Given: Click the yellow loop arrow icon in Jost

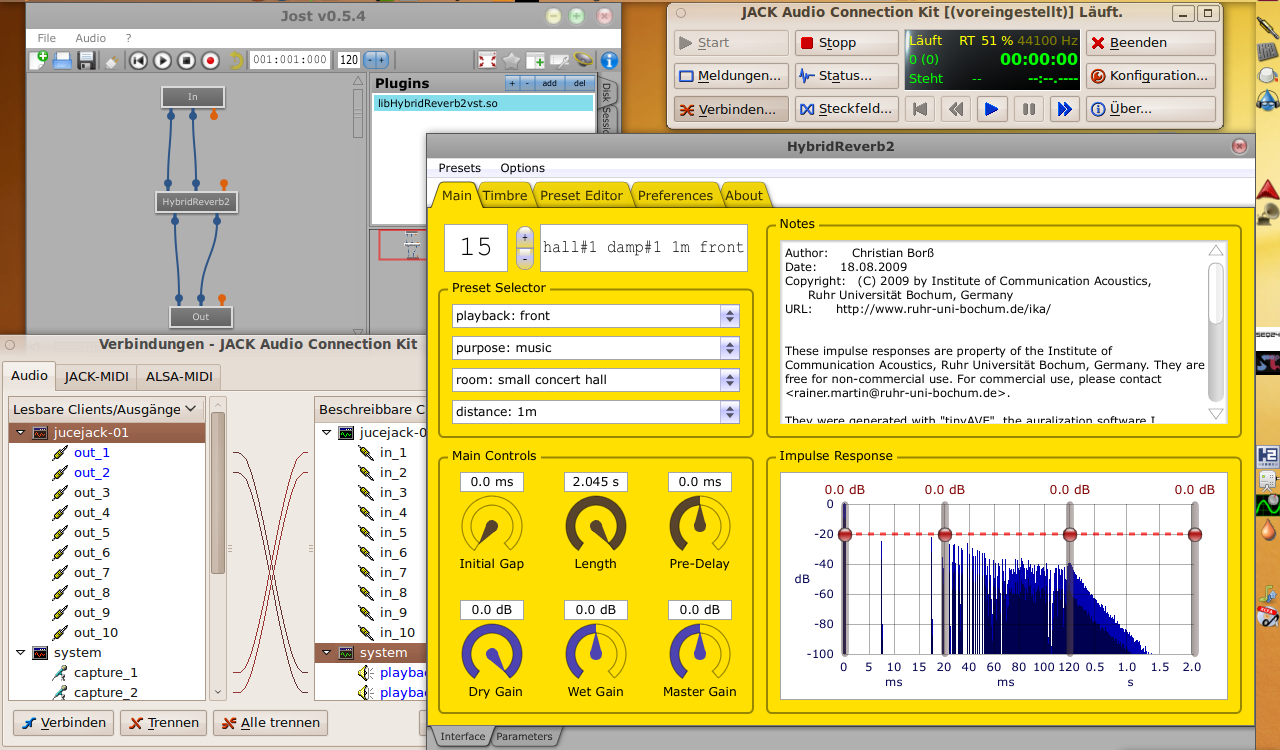Looking at the screenshot, I should (x=236, y=60).
